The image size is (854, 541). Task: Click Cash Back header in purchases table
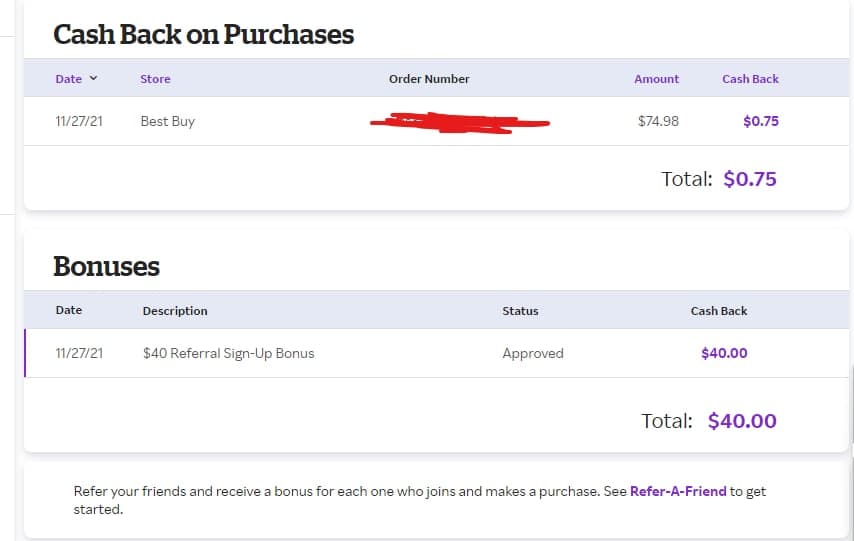coord(750,79)
